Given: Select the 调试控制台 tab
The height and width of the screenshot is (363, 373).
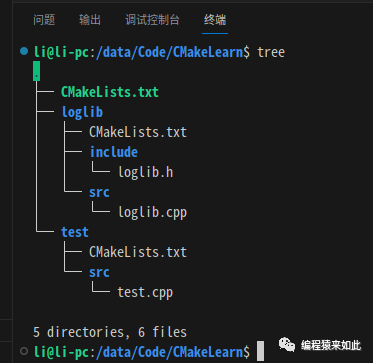Looking at the screenshot, I should pyautogui.click(x=152, y=20).
